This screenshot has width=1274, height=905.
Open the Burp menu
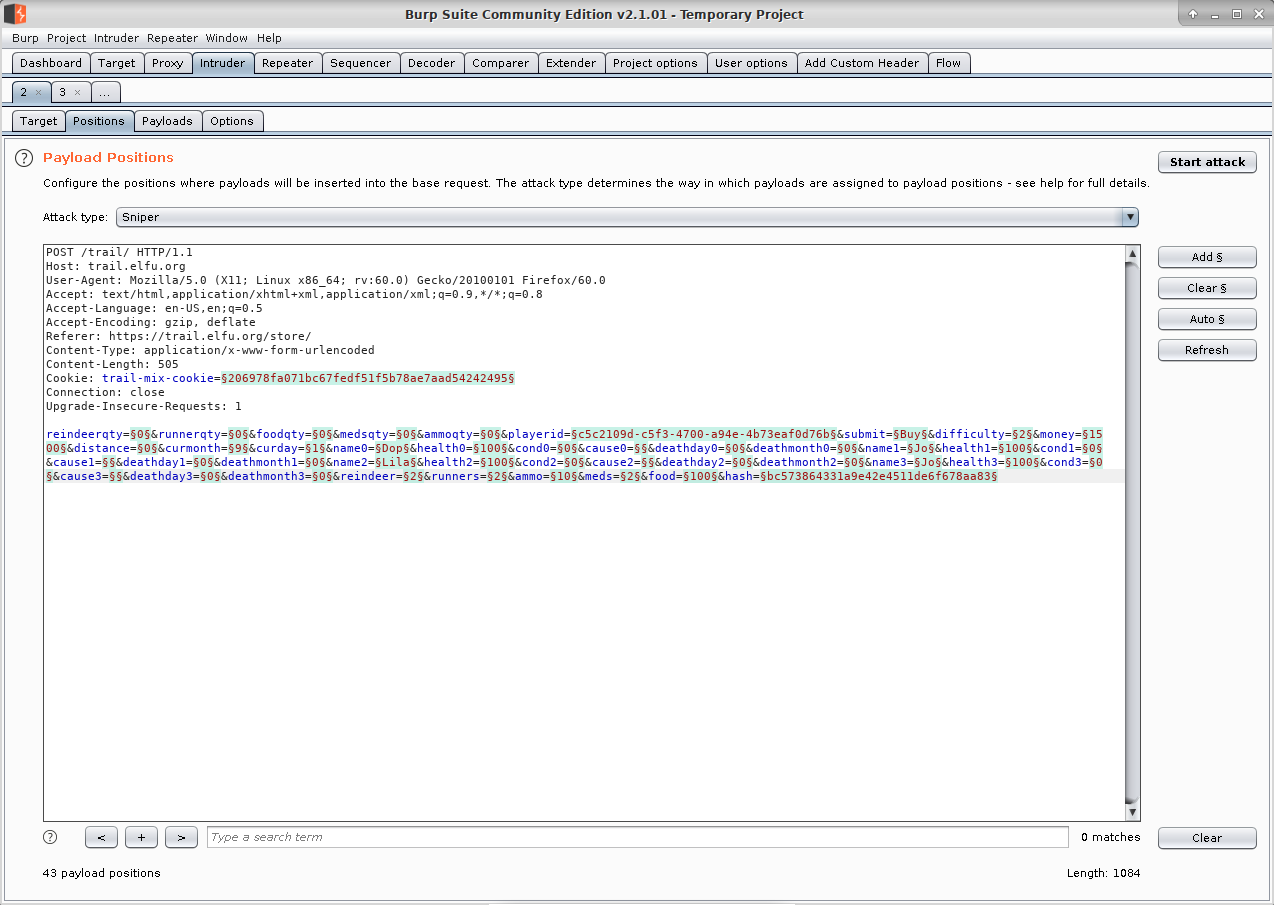[x=25, y=38]
